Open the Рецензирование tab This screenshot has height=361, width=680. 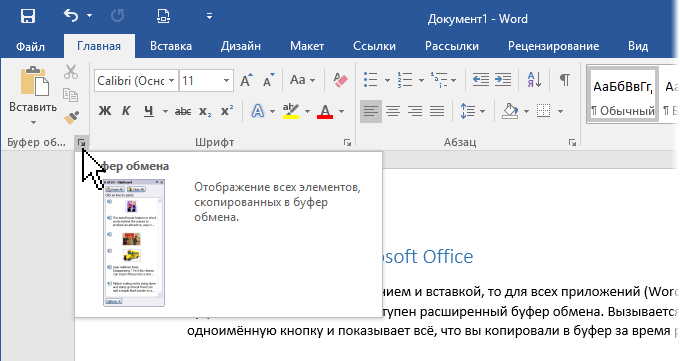pyautogui.click(x=553, y=46)
